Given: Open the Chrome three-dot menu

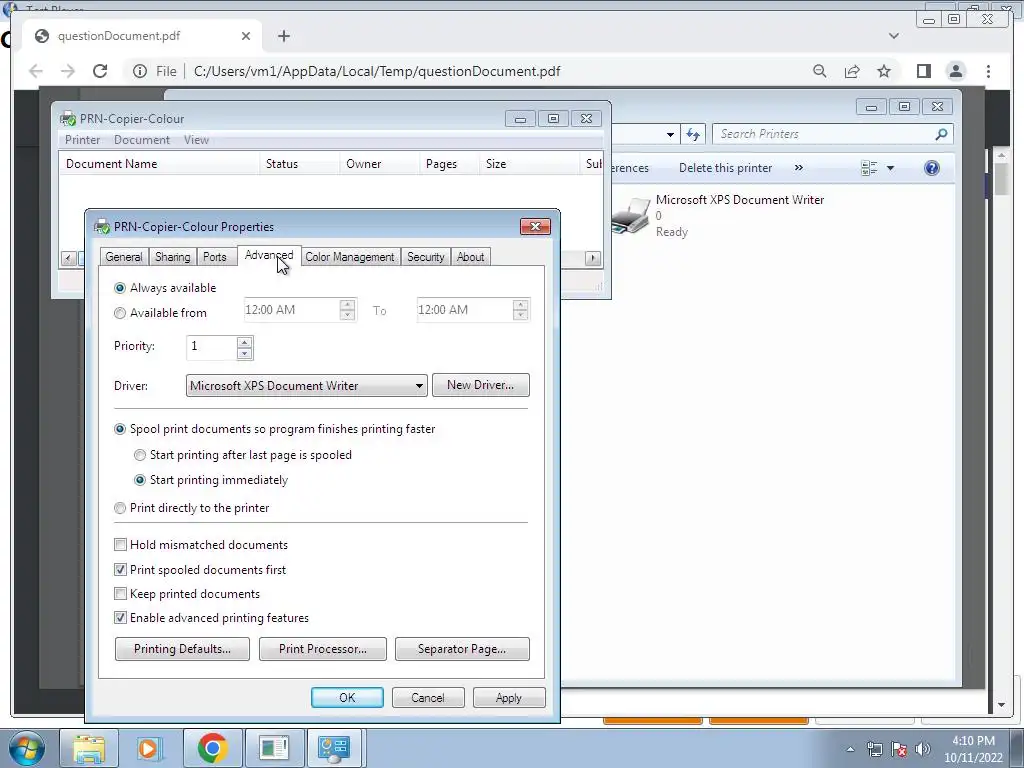Looking at the screenshot, I should [988, 71].
